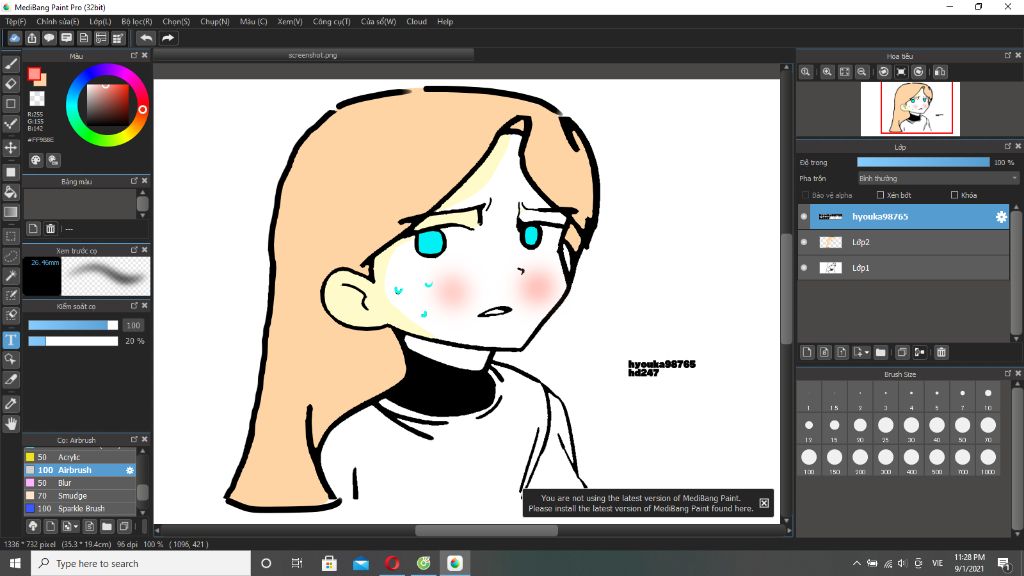Select the Text tool
1024x576 pixels.
point(10,340)
